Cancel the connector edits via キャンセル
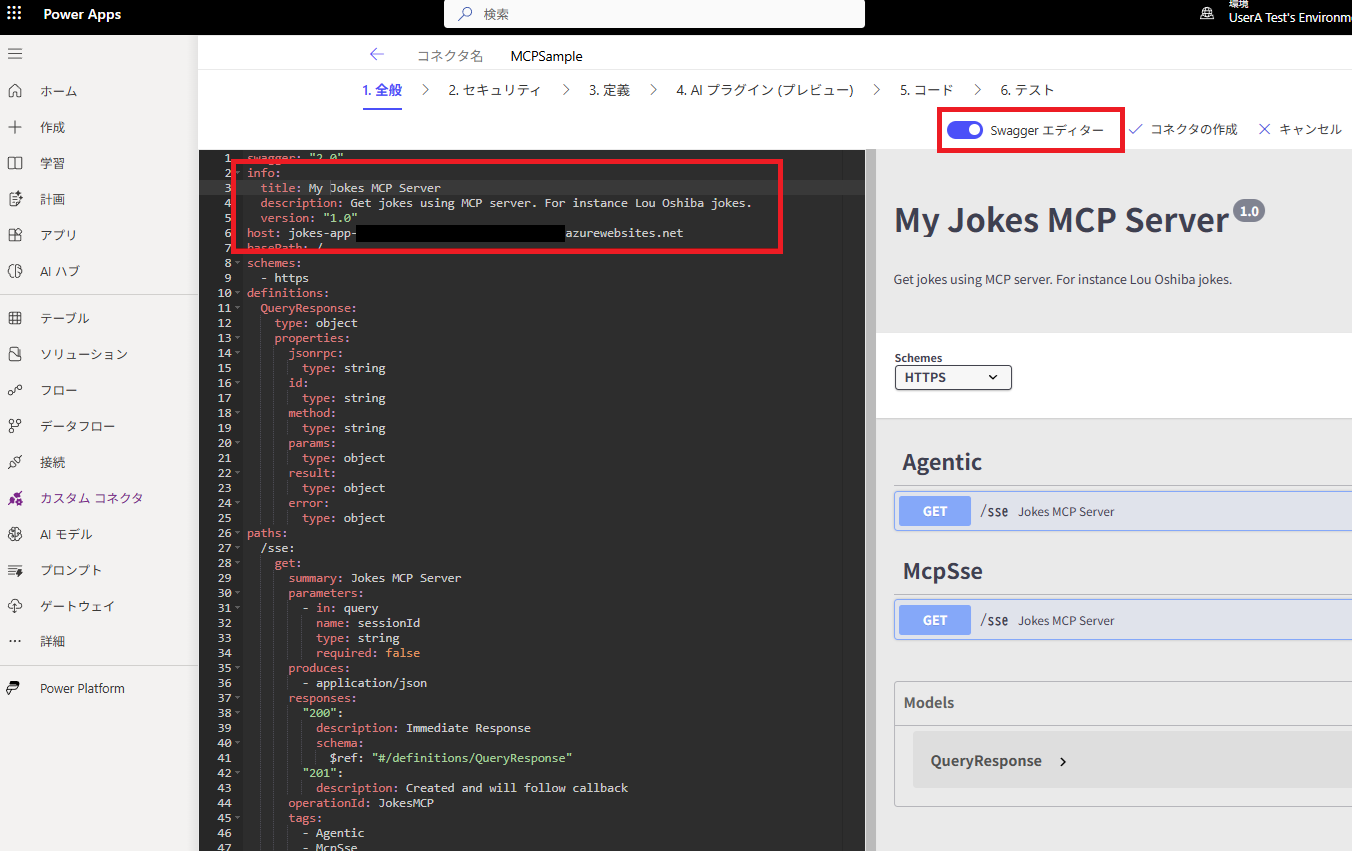Image resolution: width=1352 pixels, height=851 pixels. pyautogui.click(x=1307, y=128)
